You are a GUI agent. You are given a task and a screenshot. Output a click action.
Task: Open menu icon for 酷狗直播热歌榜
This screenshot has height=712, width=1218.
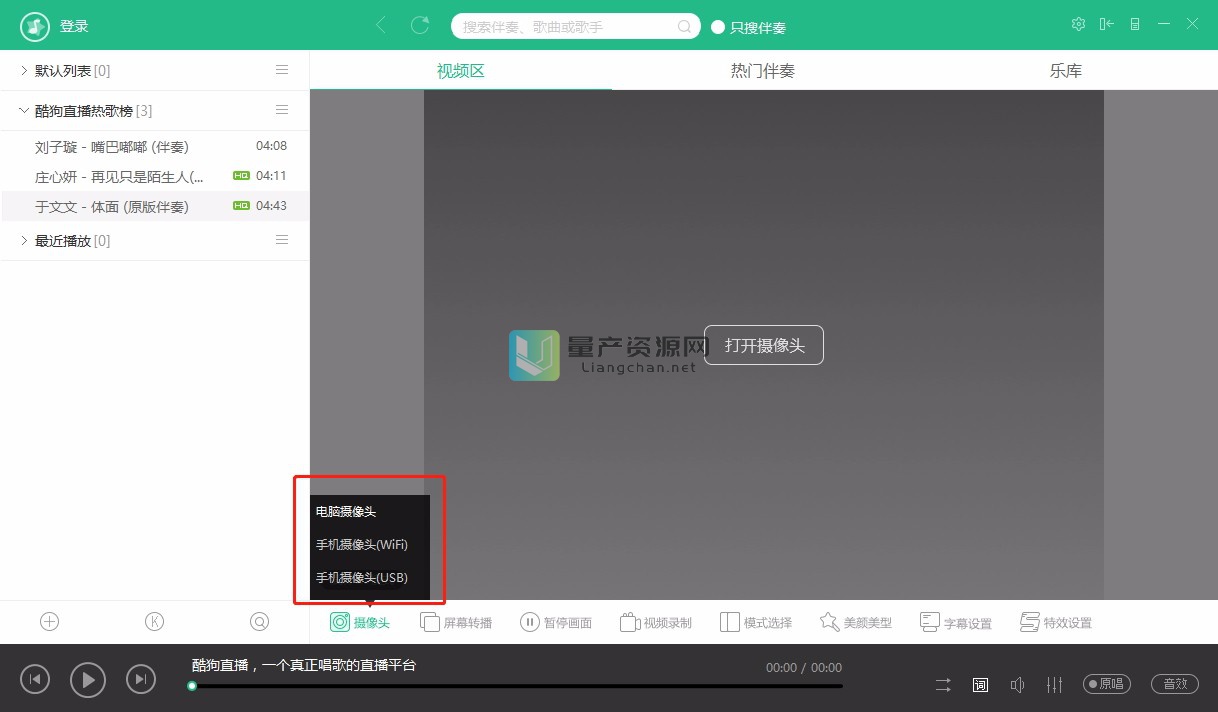point(282,110)
